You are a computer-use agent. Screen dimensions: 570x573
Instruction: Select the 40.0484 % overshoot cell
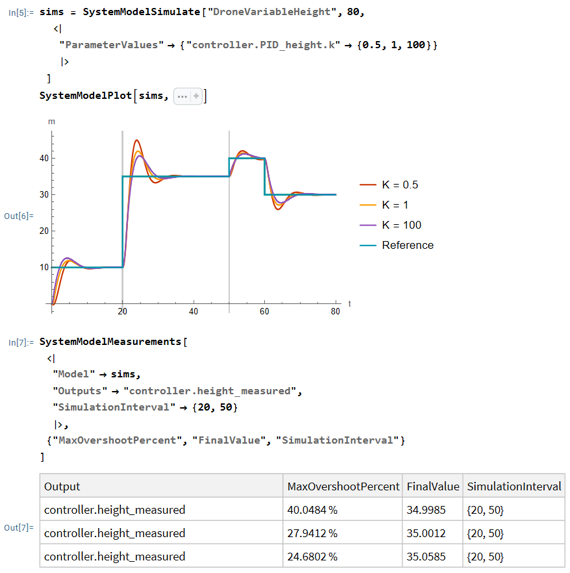tap(343, 510)
